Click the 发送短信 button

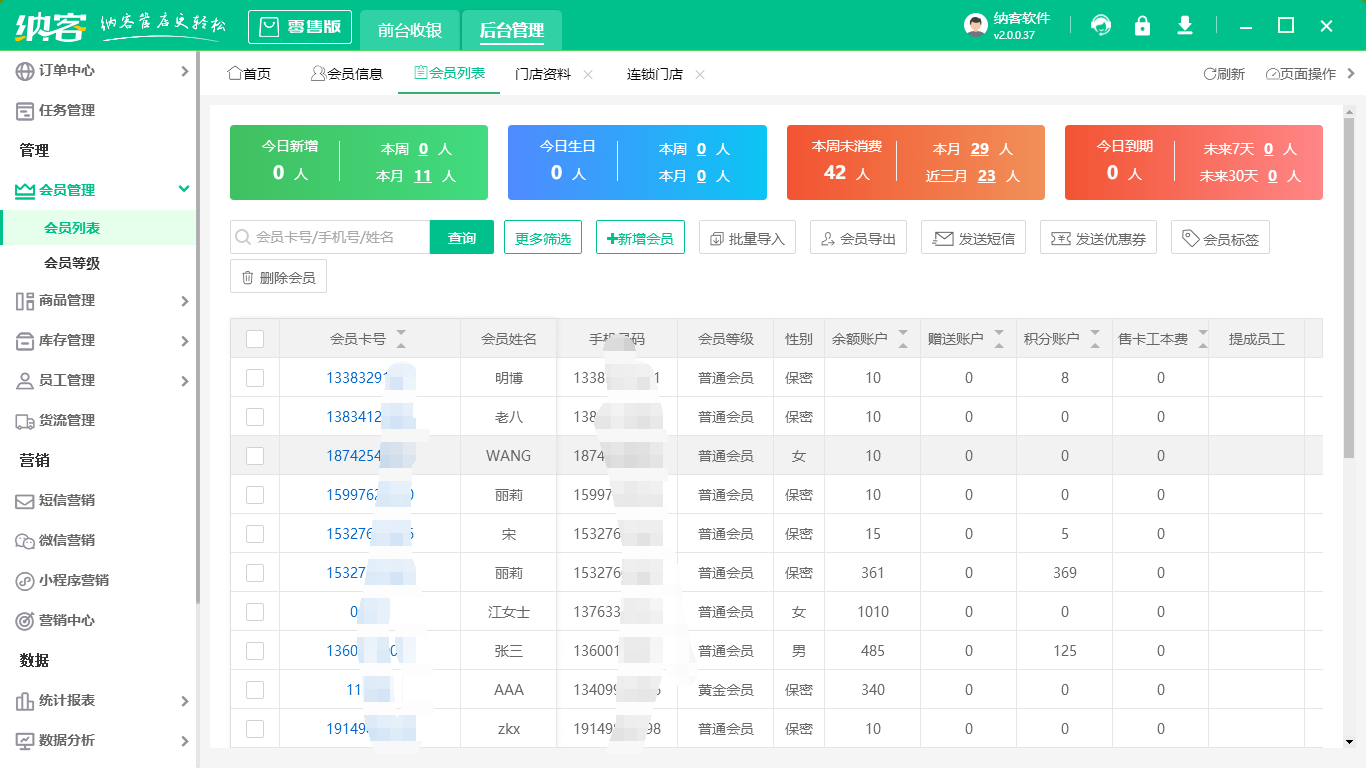pos(973,237)
